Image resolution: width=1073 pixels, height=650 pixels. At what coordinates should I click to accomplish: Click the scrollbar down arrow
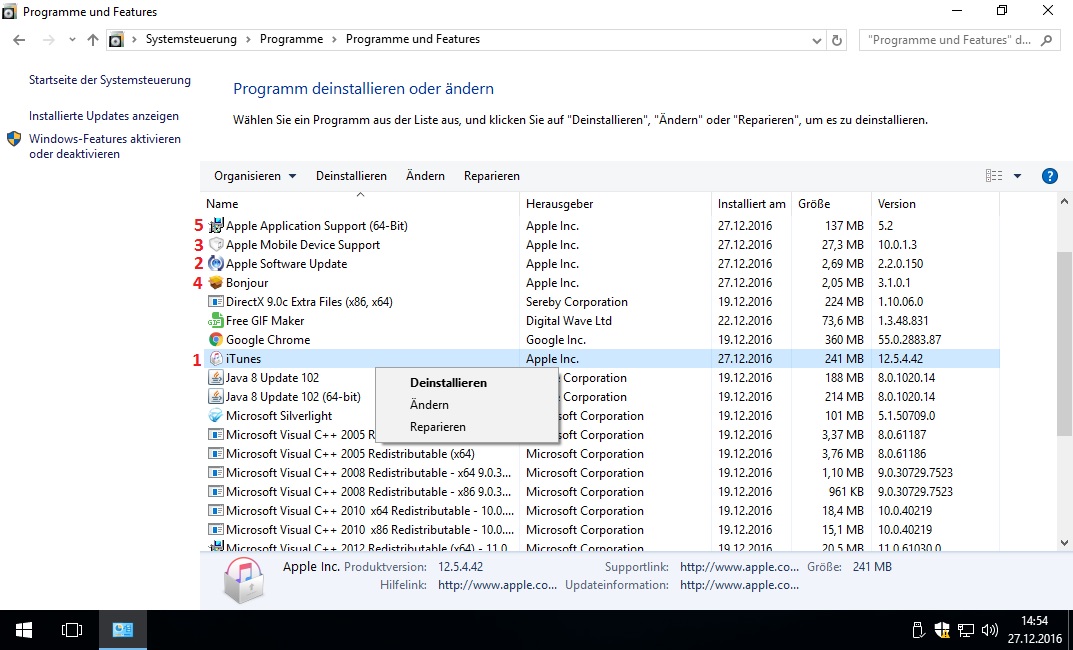point(1064,543)
